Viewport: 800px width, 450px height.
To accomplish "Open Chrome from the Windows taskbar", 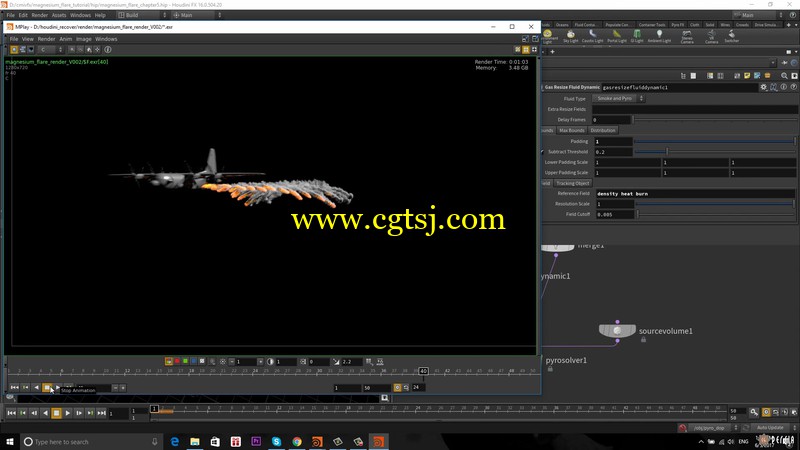I will pos(297,441).
